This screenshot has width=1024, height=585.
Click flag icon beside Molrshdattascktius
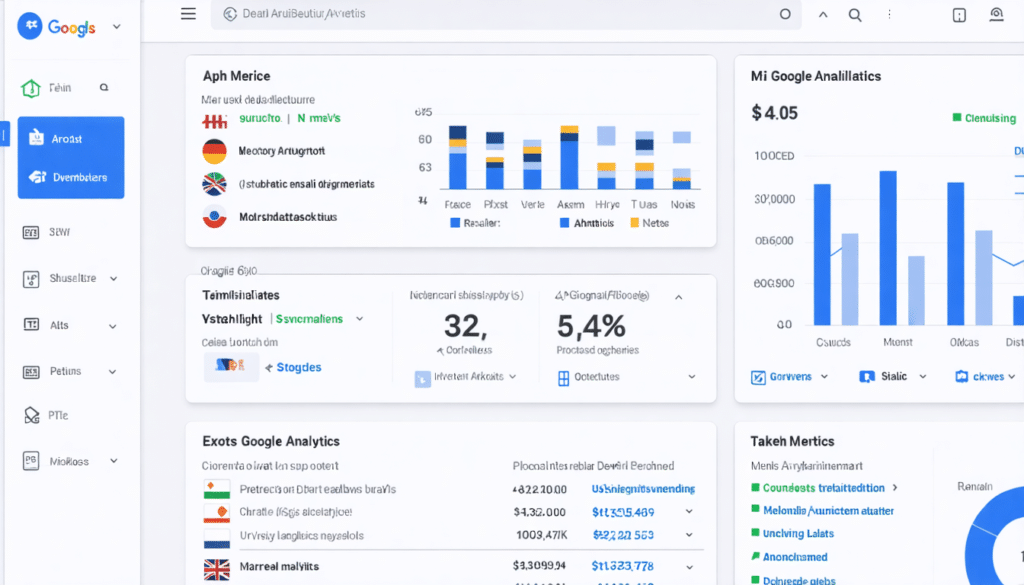[214, 217]
